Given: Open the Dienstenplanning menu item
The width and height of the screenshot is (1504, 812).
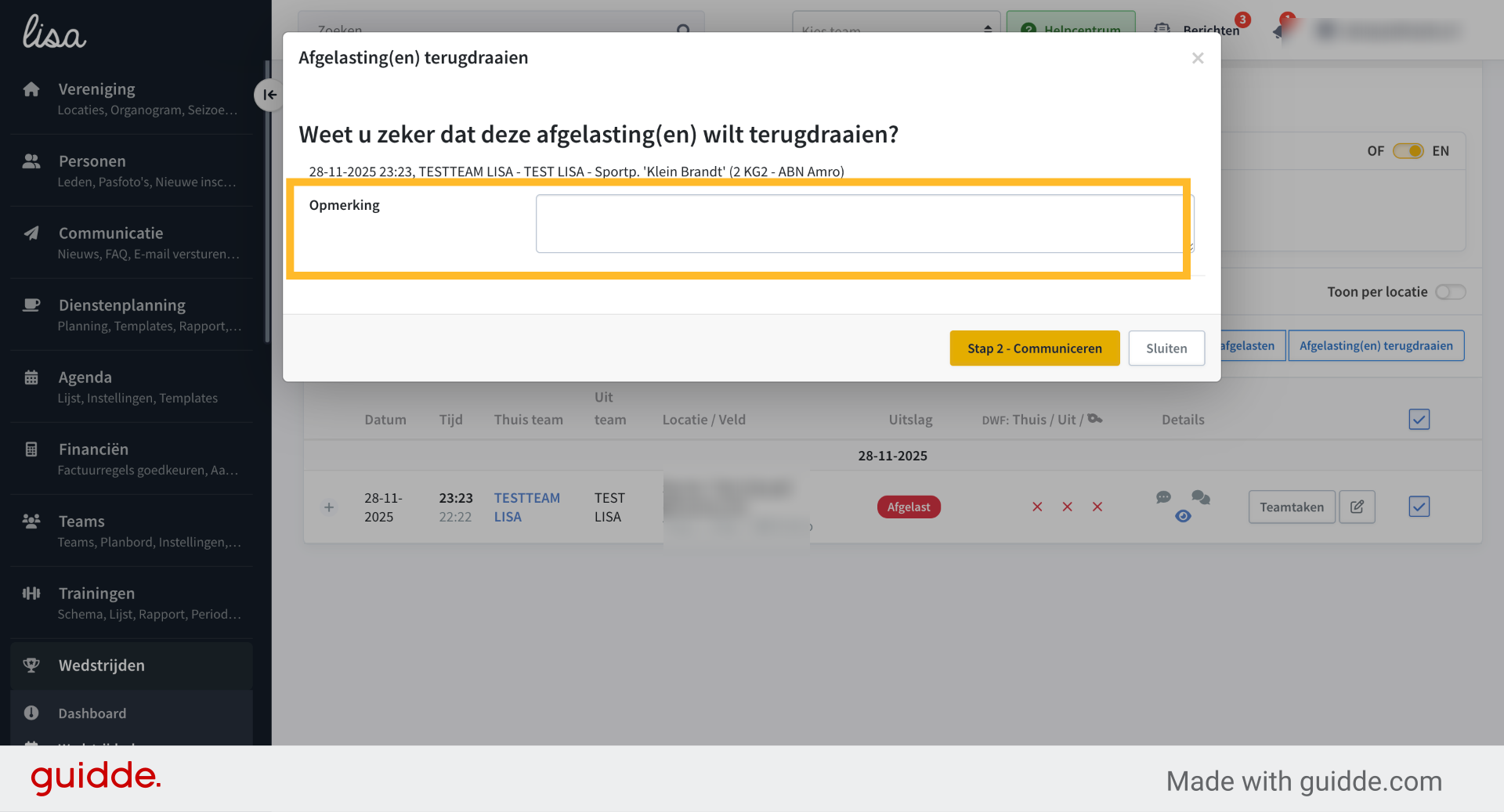Looking at the screenshot, I should 132,314.
